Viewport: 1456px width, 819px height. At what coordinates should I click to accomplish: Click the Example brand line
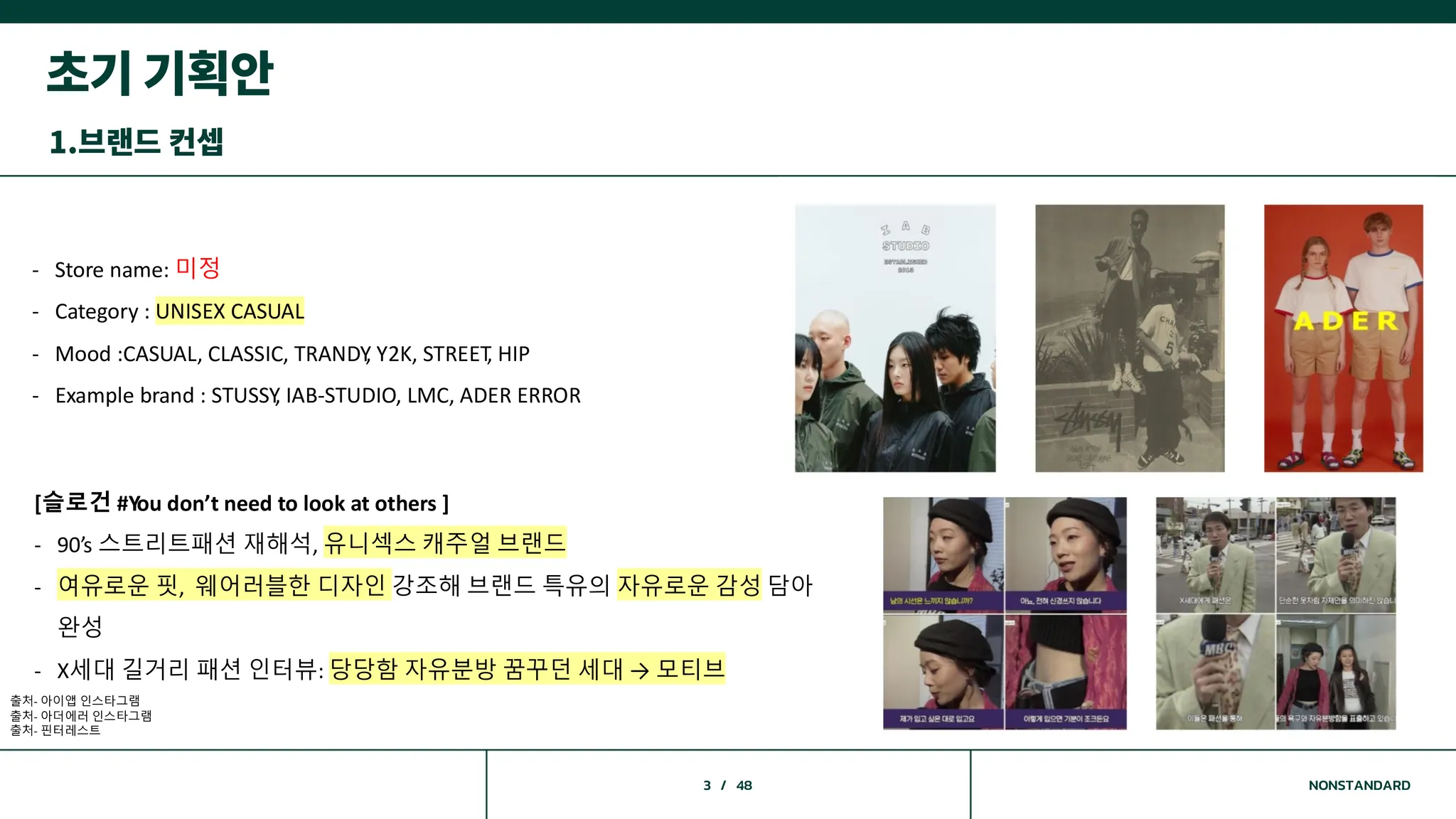(318, 395)
